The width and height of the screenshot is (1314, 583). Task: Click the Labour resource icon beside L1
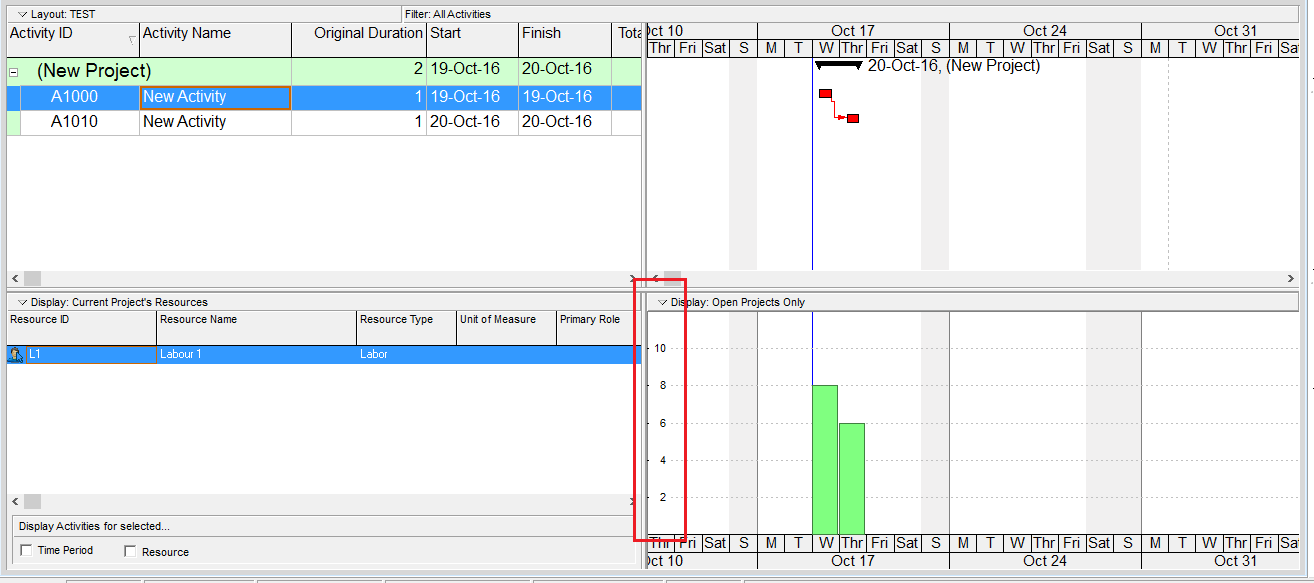coord(15,354)
